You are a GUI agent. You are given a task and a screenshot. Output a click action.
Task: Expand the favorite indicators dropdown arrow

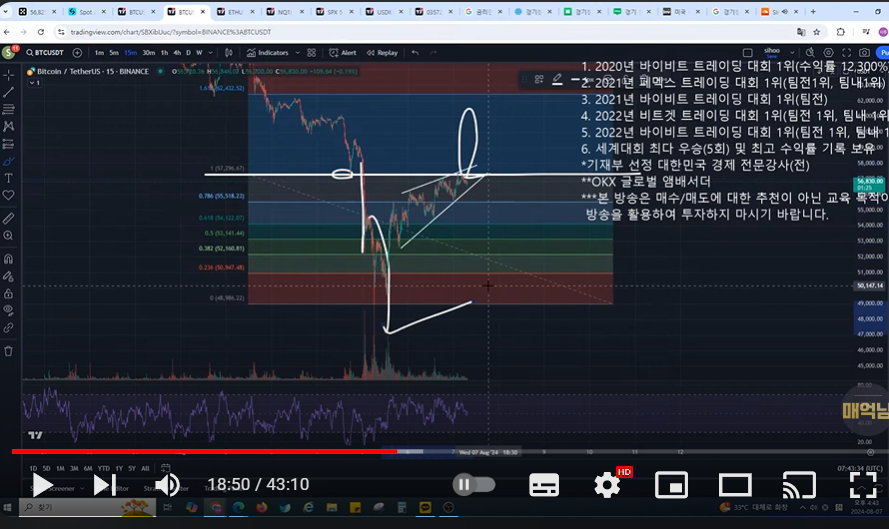click(298, 53)
